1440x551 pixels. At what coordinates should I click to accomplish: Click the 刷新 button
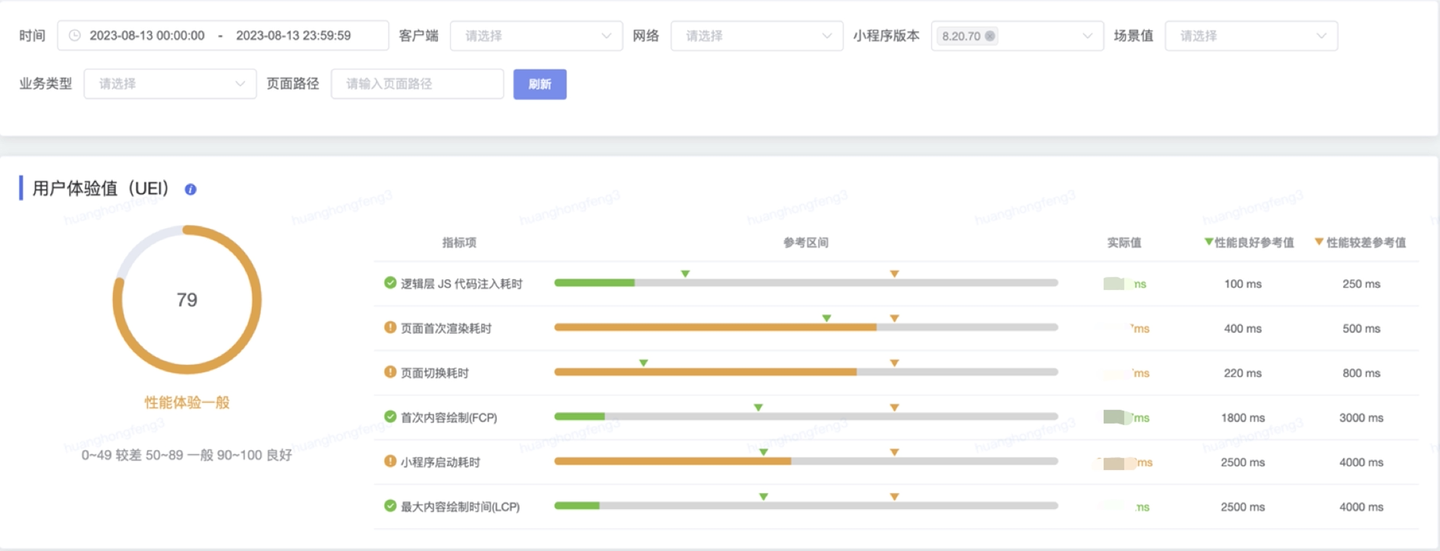point(540,84)
